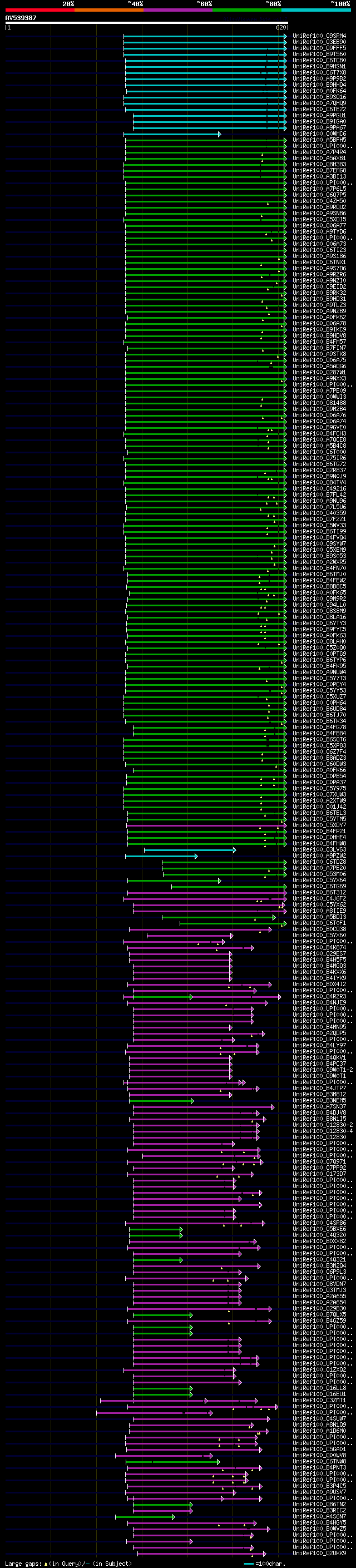356x1568 pixels.
Task: Select hit UniRef100_B4PNT3
Action: coord(319,1467)
